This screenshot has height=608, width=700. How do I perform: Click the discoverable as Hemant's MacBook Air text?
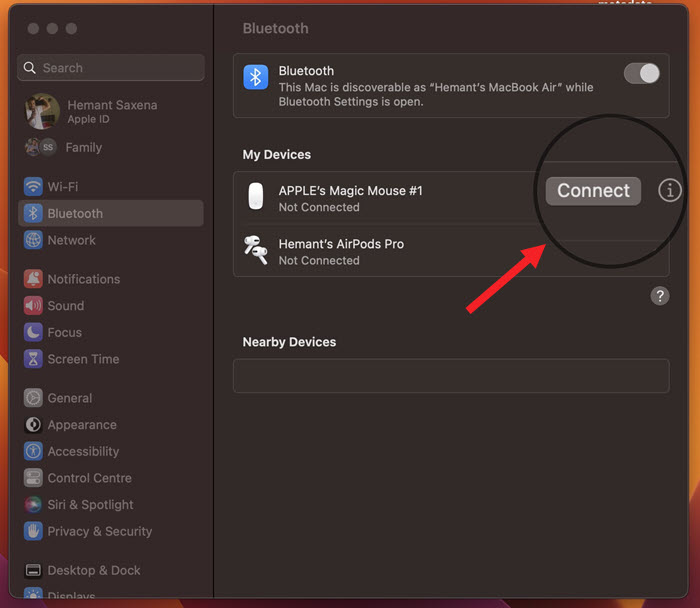pos(436,94)
